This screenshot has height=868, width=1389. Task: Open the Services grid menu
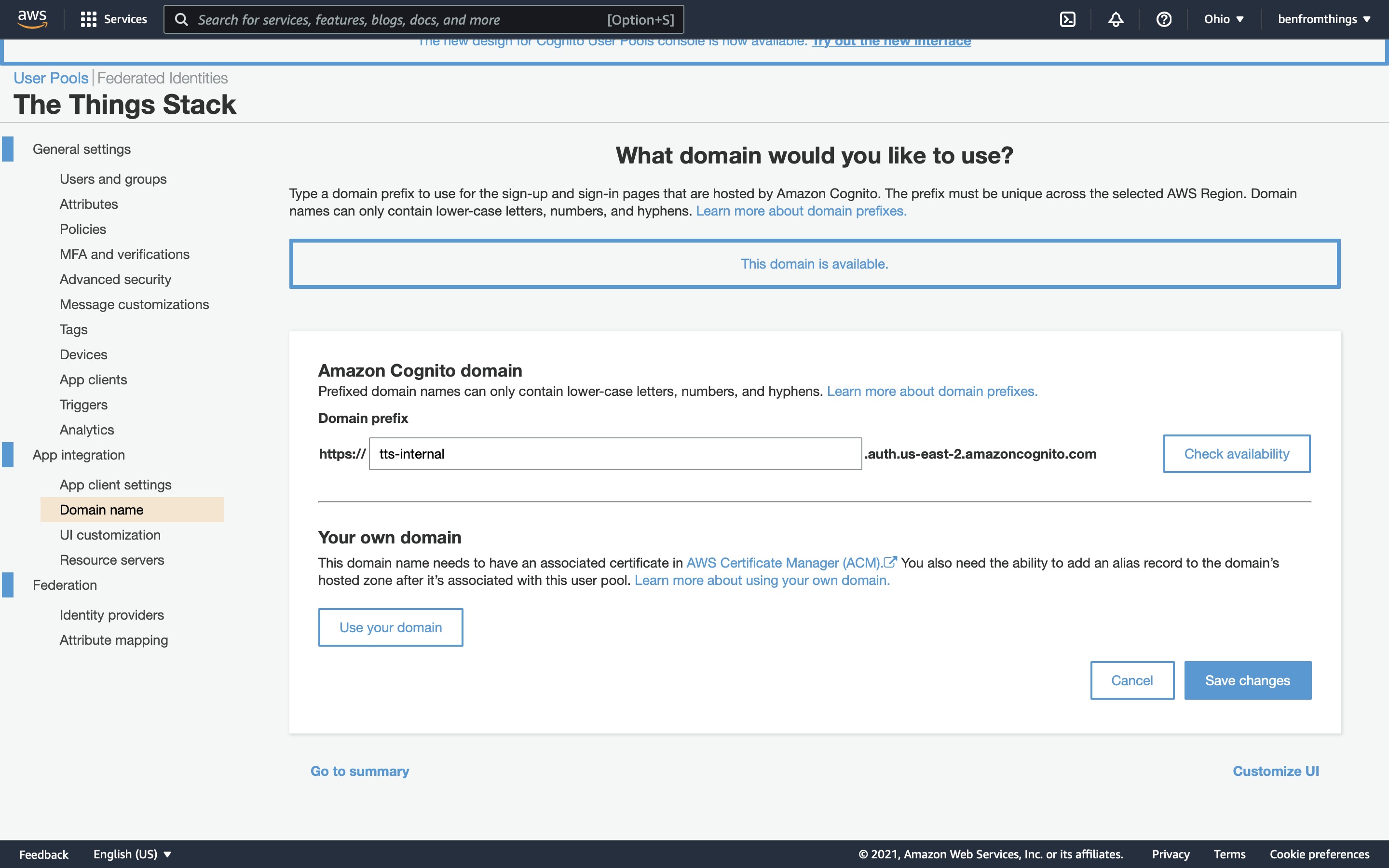pos(114,19)
